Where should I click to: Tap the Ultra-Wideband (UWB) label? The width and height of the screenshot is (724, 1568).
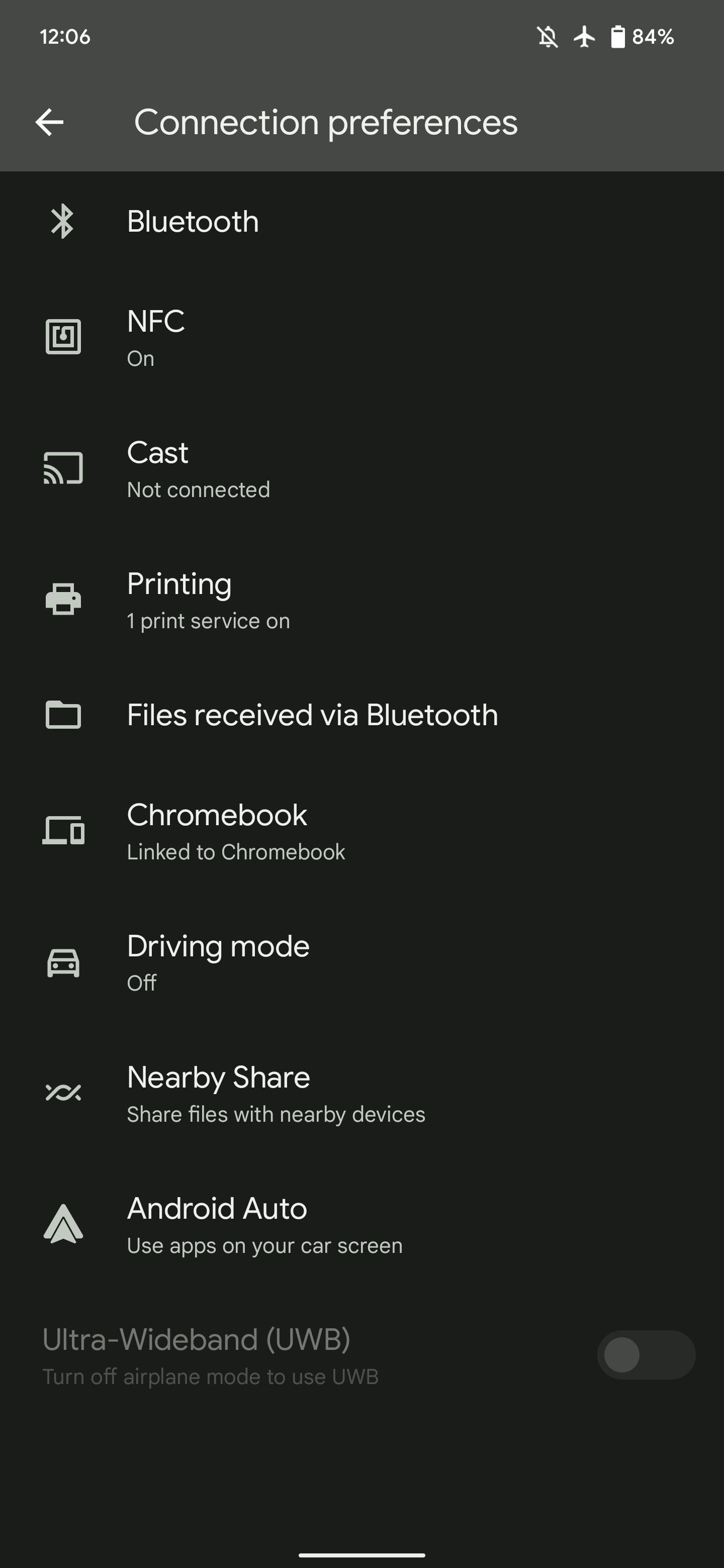pyautogui.click(x=196, y=1340)
